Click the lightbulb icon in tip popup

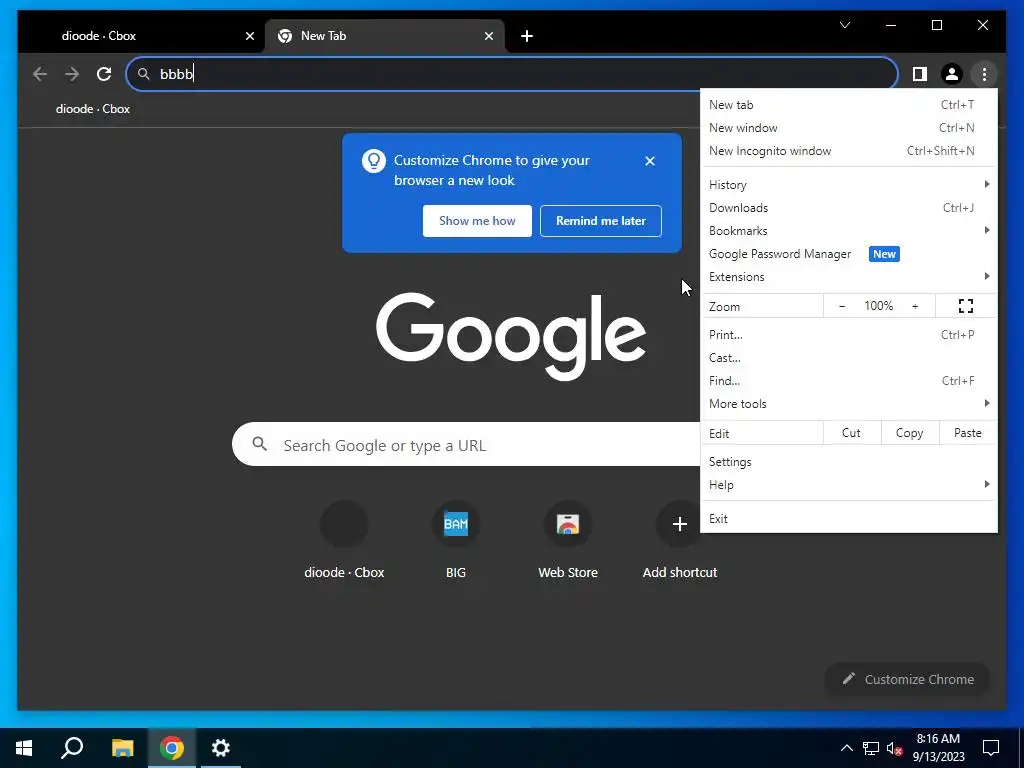tap(374, 161)
